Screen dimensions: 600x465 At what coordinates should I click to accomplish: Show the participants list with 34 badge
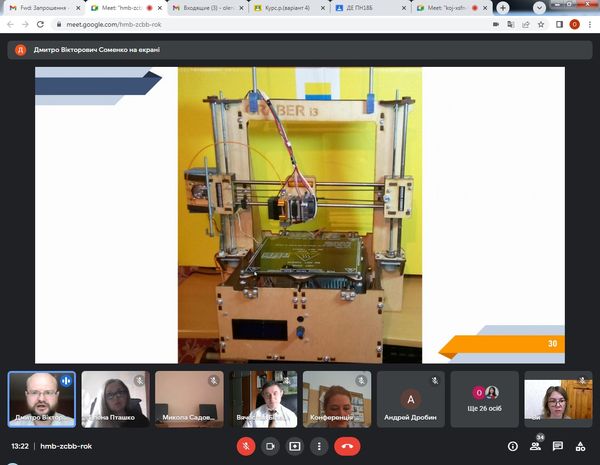536,446
